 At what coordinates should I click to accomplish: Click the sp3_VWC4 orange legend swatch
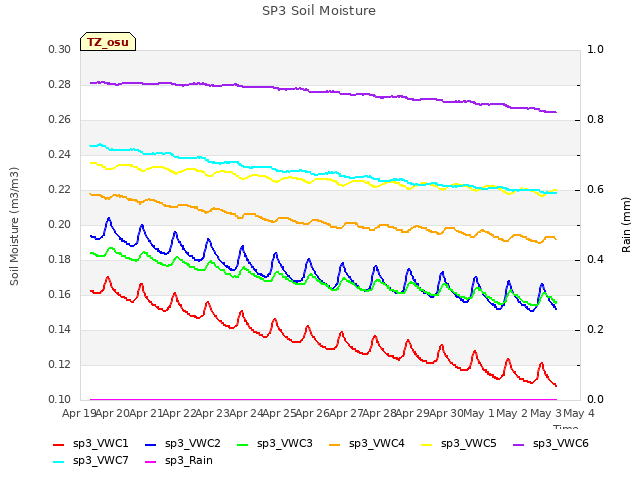click(x=335, y=445)
